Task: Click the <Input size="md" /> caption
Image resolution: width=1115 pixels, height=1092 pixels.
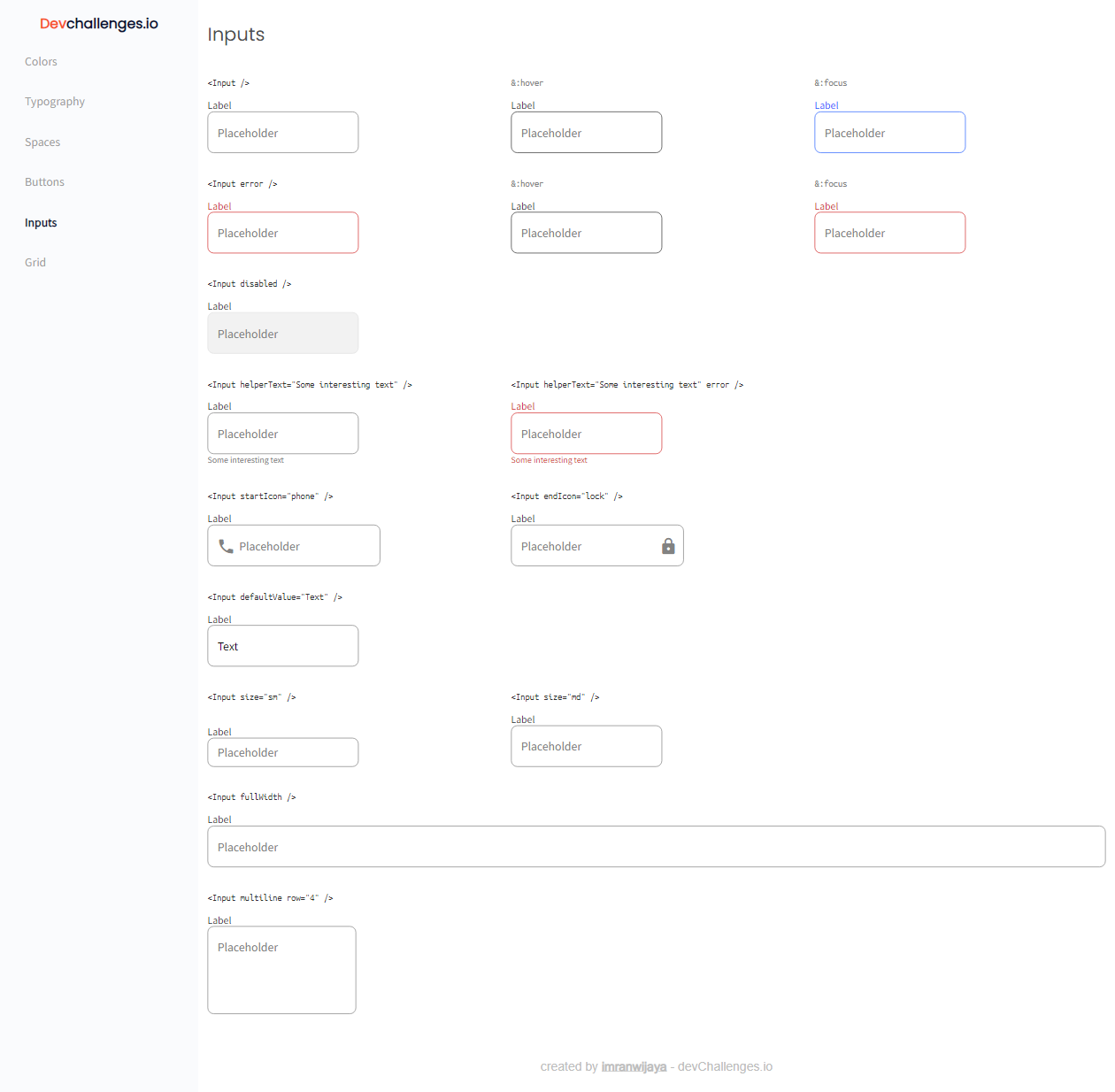Action: (556, 697)
